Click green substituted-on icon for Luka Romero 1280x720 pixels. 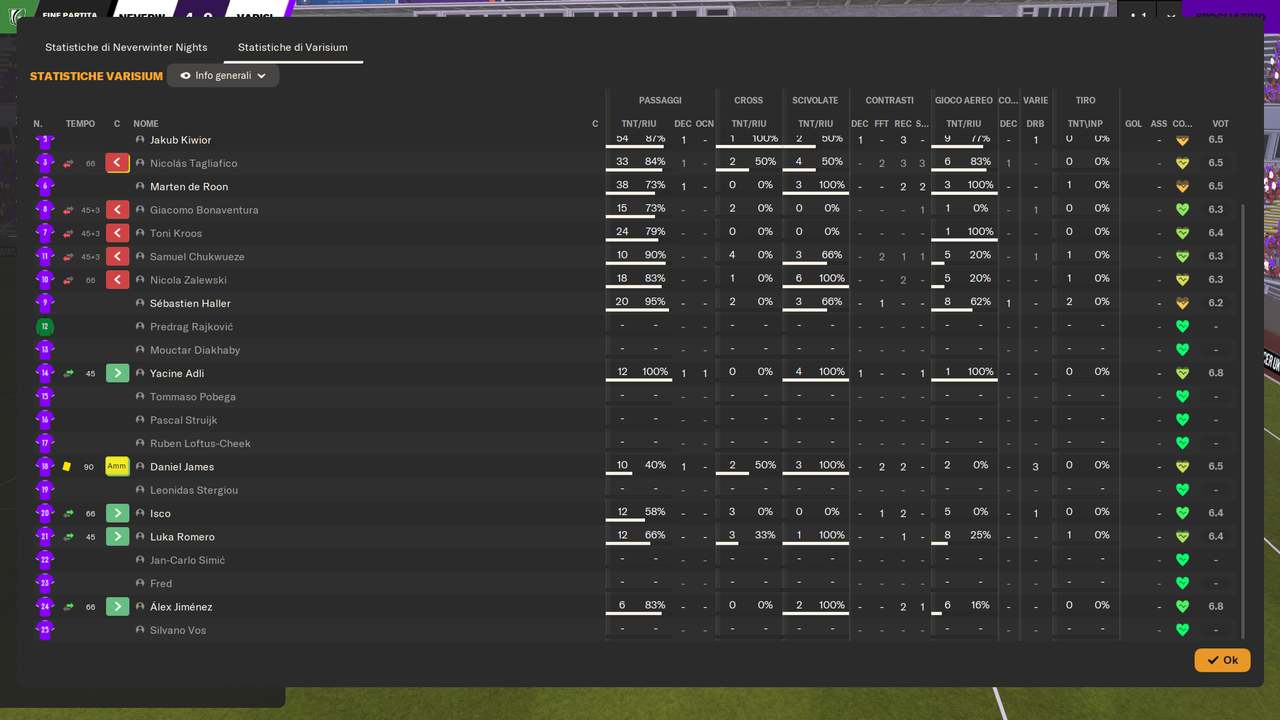(117, 537)
